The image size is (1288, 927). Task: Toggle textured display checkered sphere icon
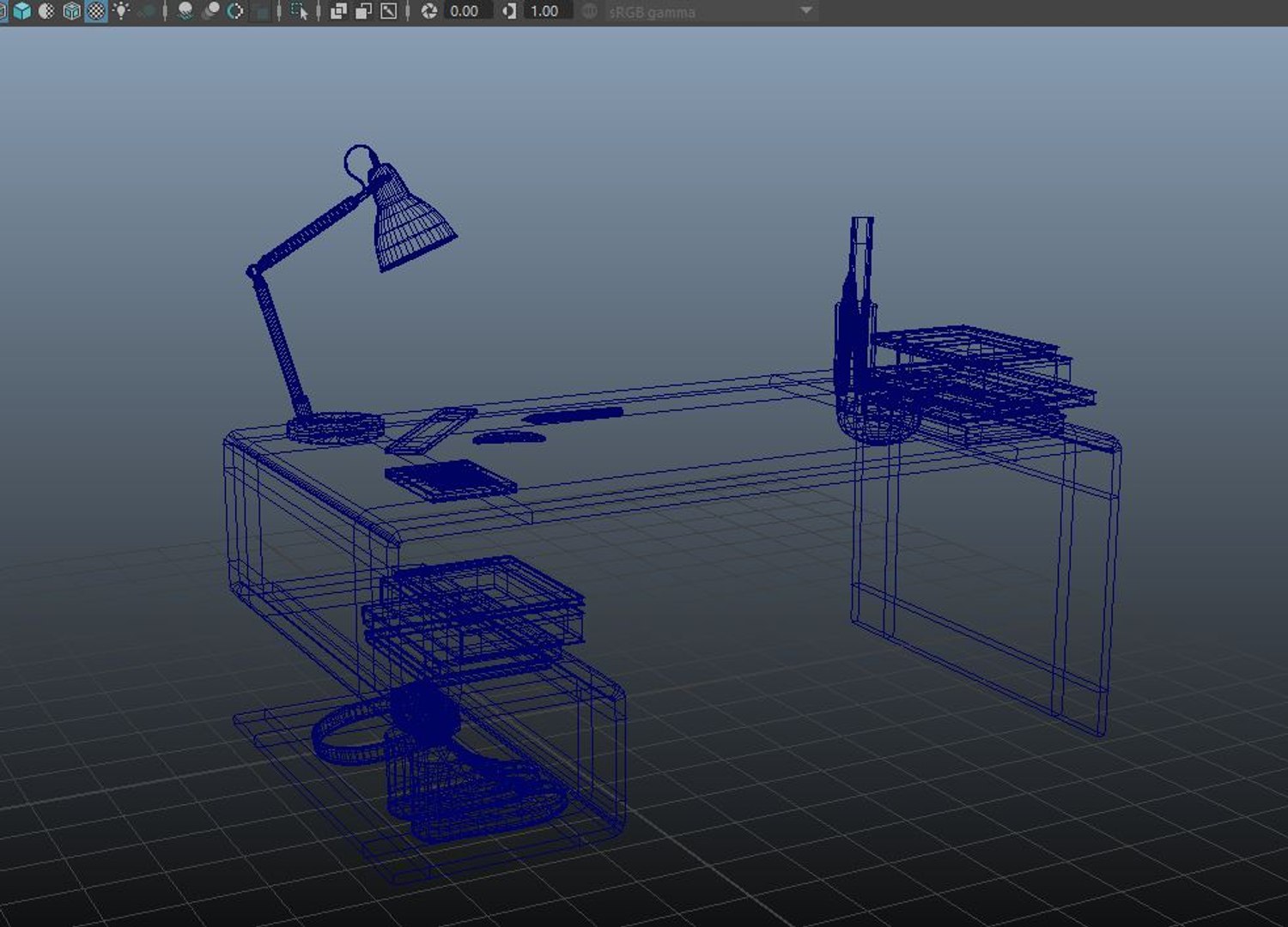pos(97,11)
